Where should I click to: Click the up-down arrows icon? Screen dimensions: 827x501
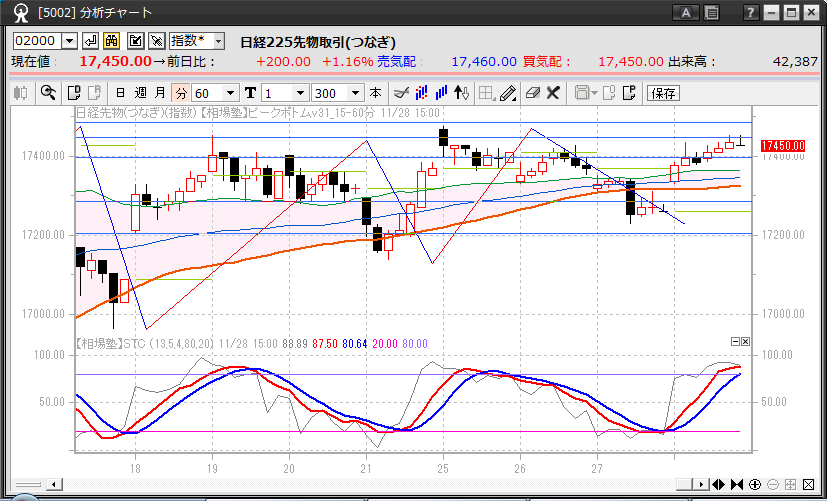[461, 93]
